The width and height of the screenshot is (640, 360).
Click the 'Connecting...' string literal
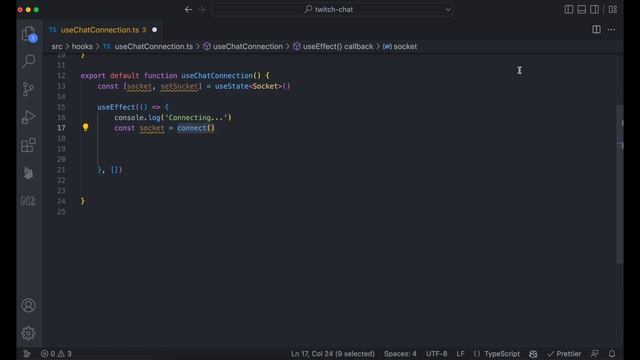[x=196, y=118]
